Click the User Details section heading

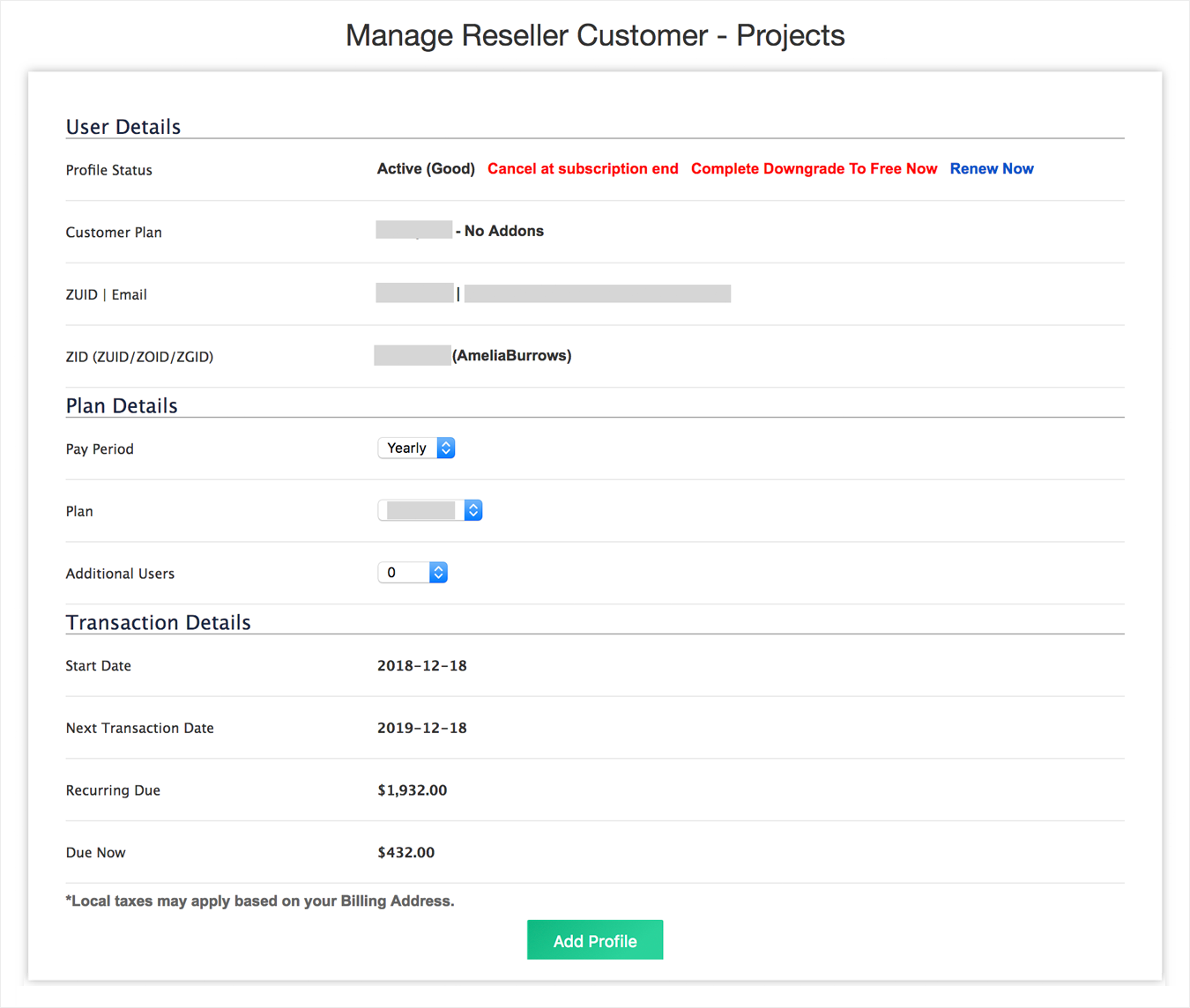[x=123, y=127]
